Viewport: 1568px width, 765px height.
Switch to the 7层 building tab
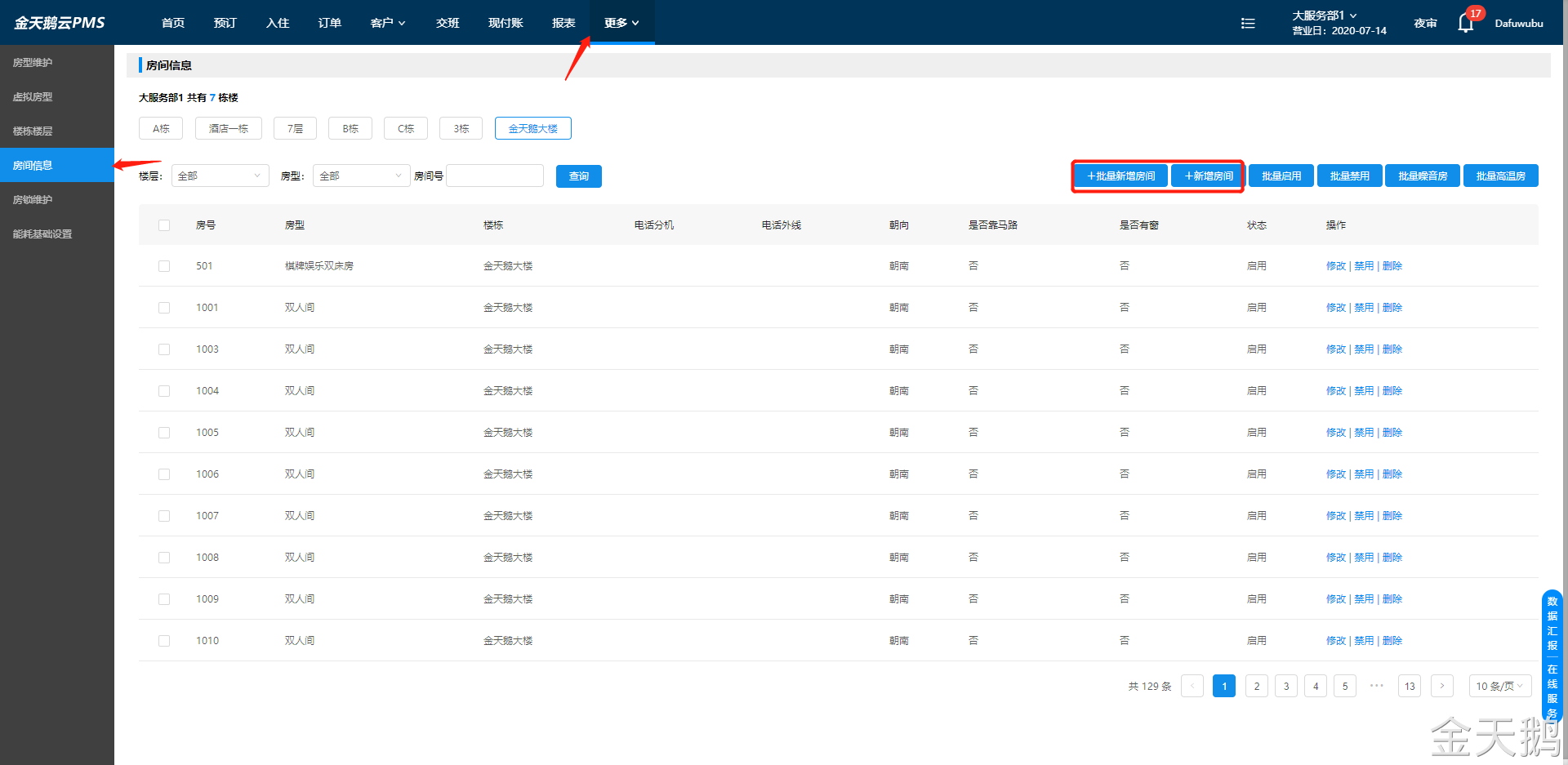[295, 128]
